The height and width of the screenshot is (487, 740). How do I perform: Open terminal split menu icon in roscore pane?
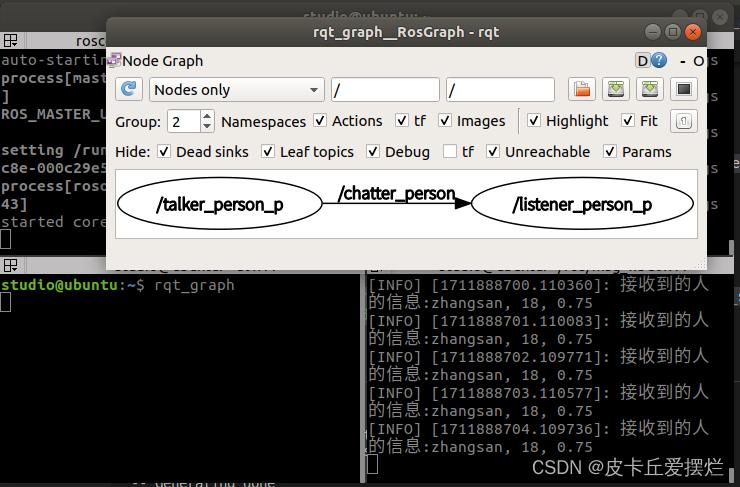(x=10, y=41)
